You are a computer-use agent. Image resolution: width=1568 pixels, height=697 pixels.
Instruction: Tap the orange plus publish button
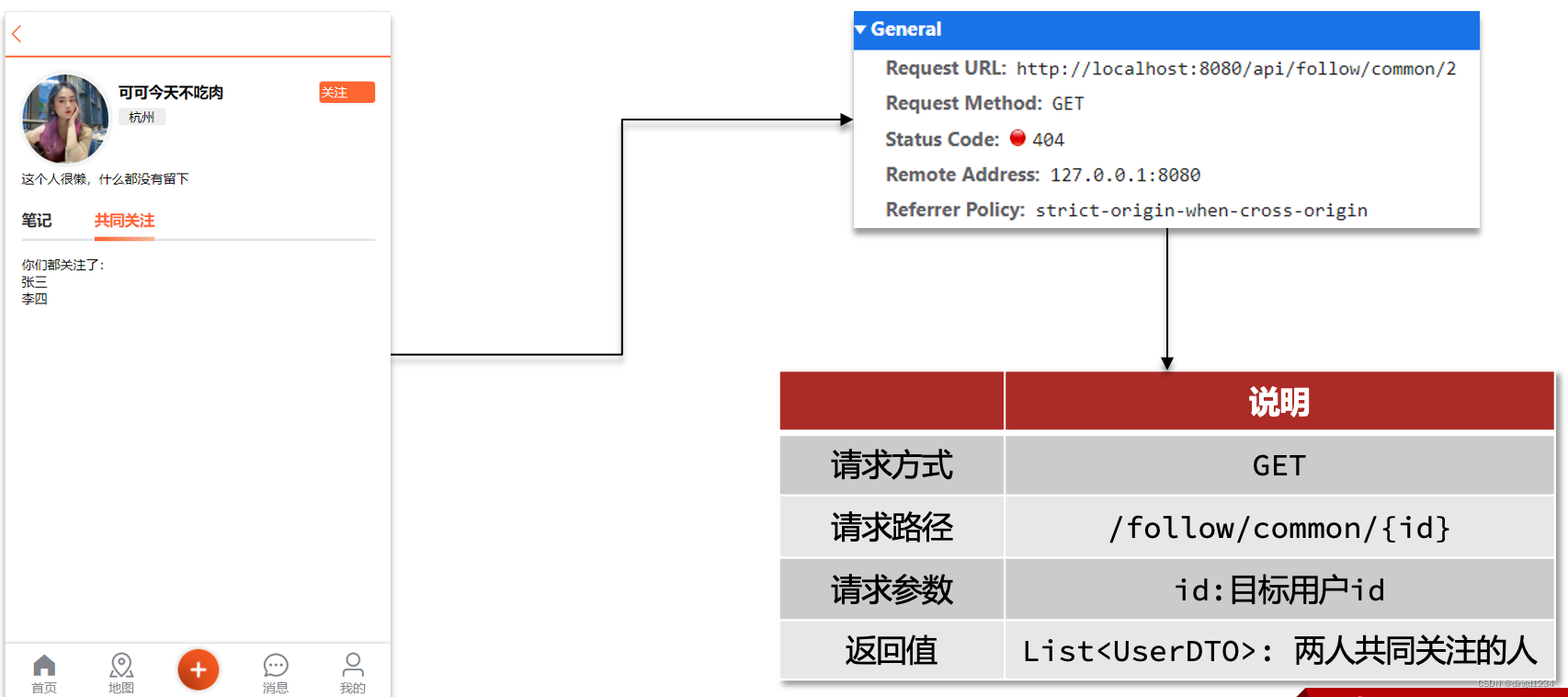(199, 669)
